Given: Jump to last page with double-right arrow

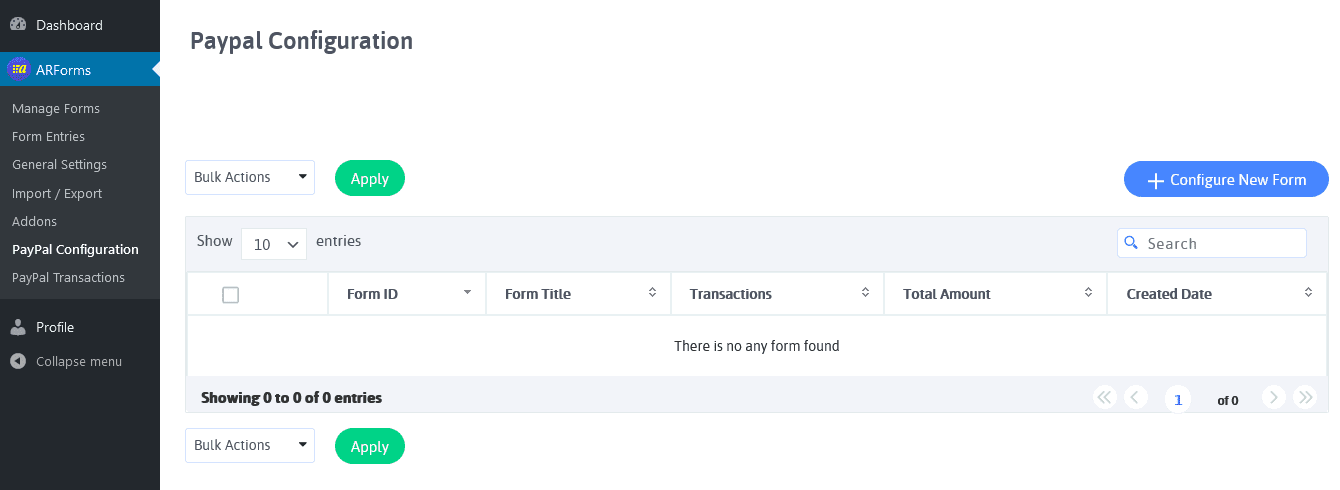Looking at the screenshot, I should 1304,397.
